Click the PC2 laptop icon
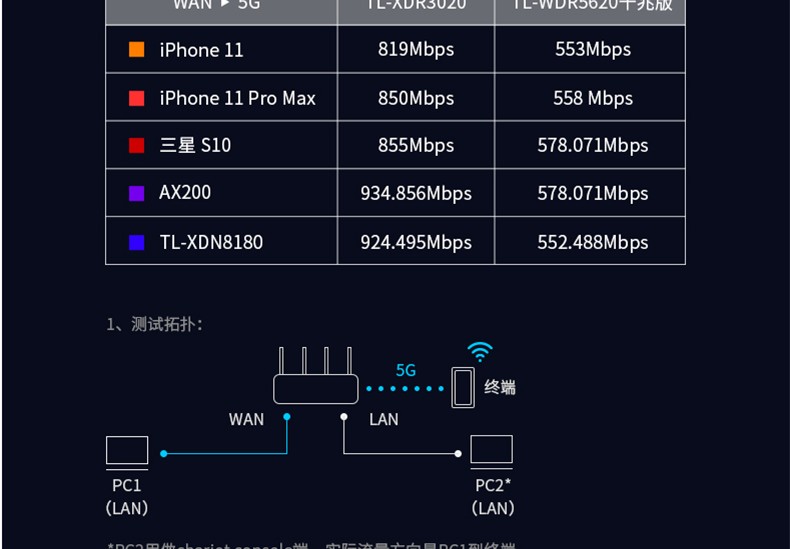This screenshot has height=549, width=790. 492,451
